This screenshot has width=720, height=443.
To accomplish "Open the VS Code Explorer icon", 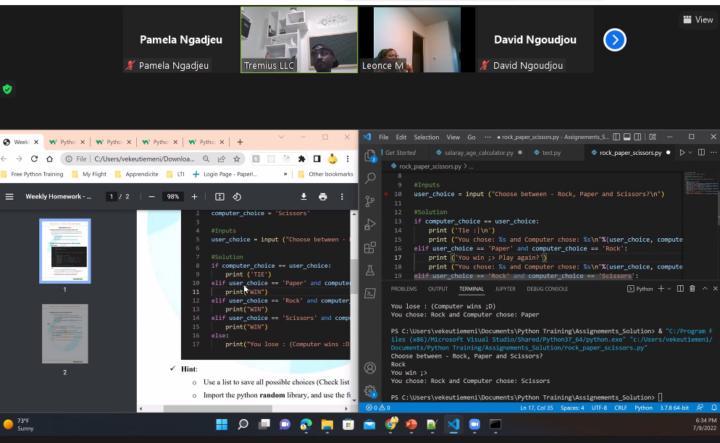I will [370, 154].
